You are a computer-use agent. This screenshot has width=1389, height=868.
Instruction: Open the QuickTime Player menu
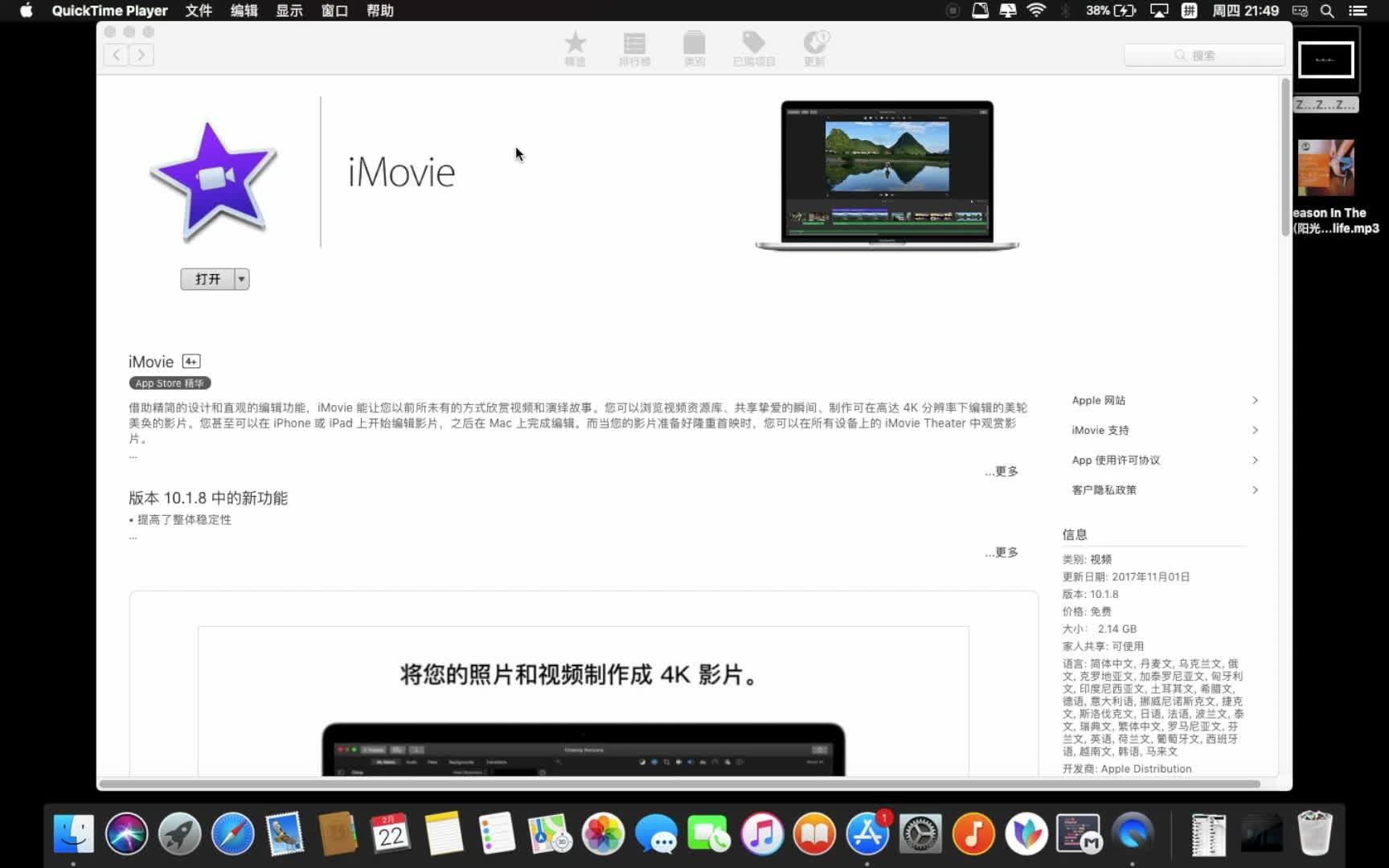coord(109,10)
